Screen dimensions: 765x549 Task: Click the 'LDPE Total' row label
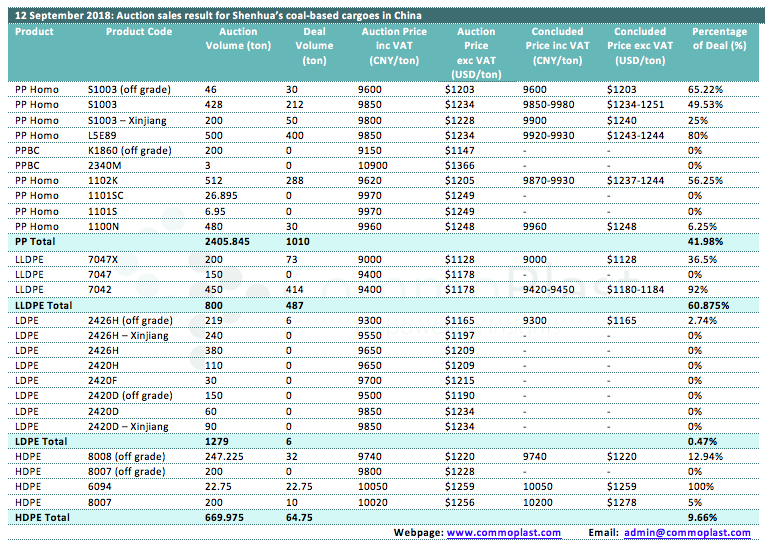[41, 442]
